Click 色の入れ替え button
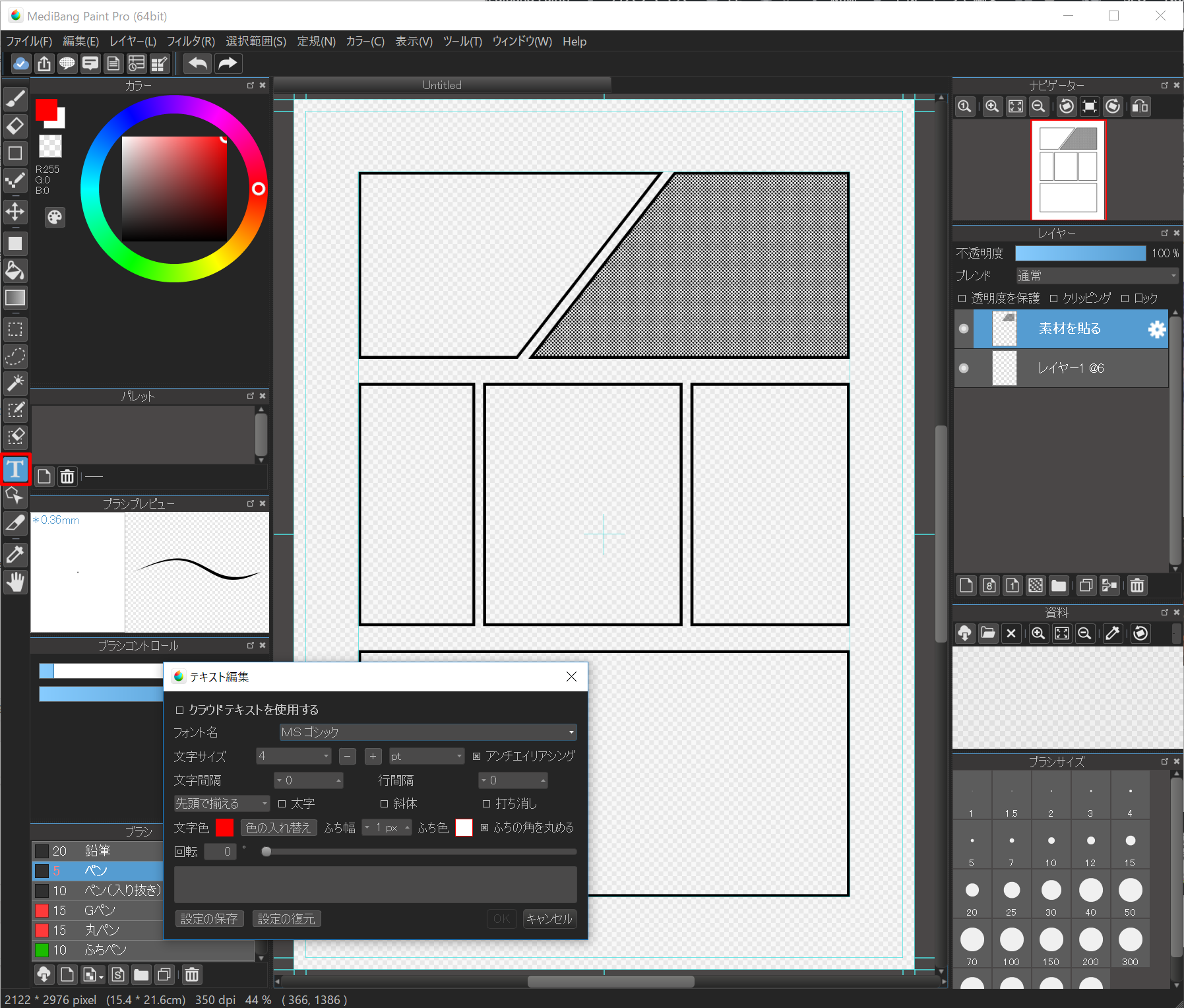The image size is (1184, 1008). point(278,827)
